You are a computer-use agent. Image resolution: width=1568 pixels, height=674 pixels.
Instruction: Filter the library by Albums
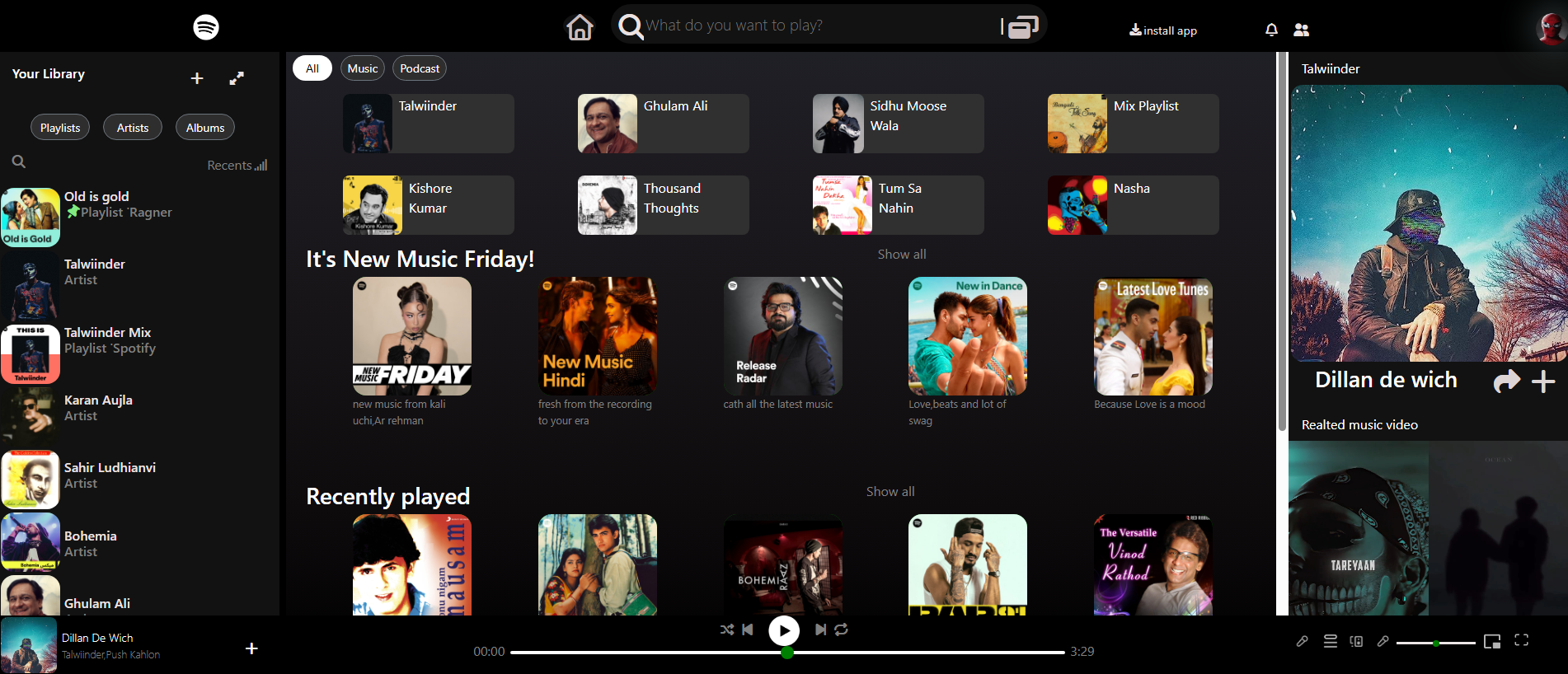(x=205, y=128)
